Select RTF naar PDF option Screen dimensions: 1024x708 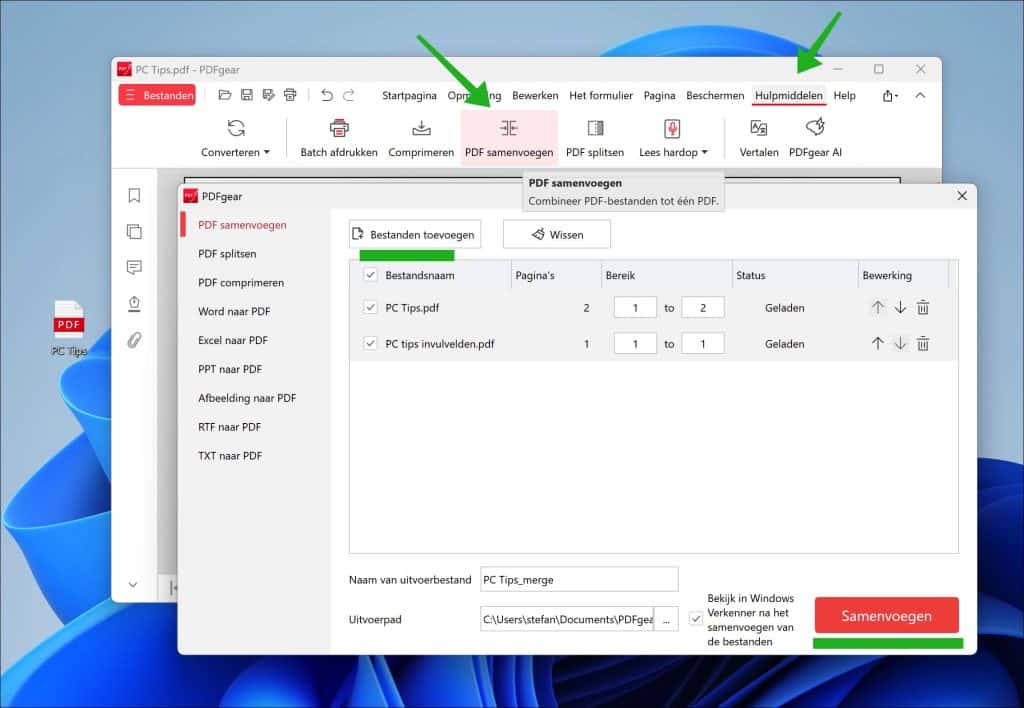(229, 426)
